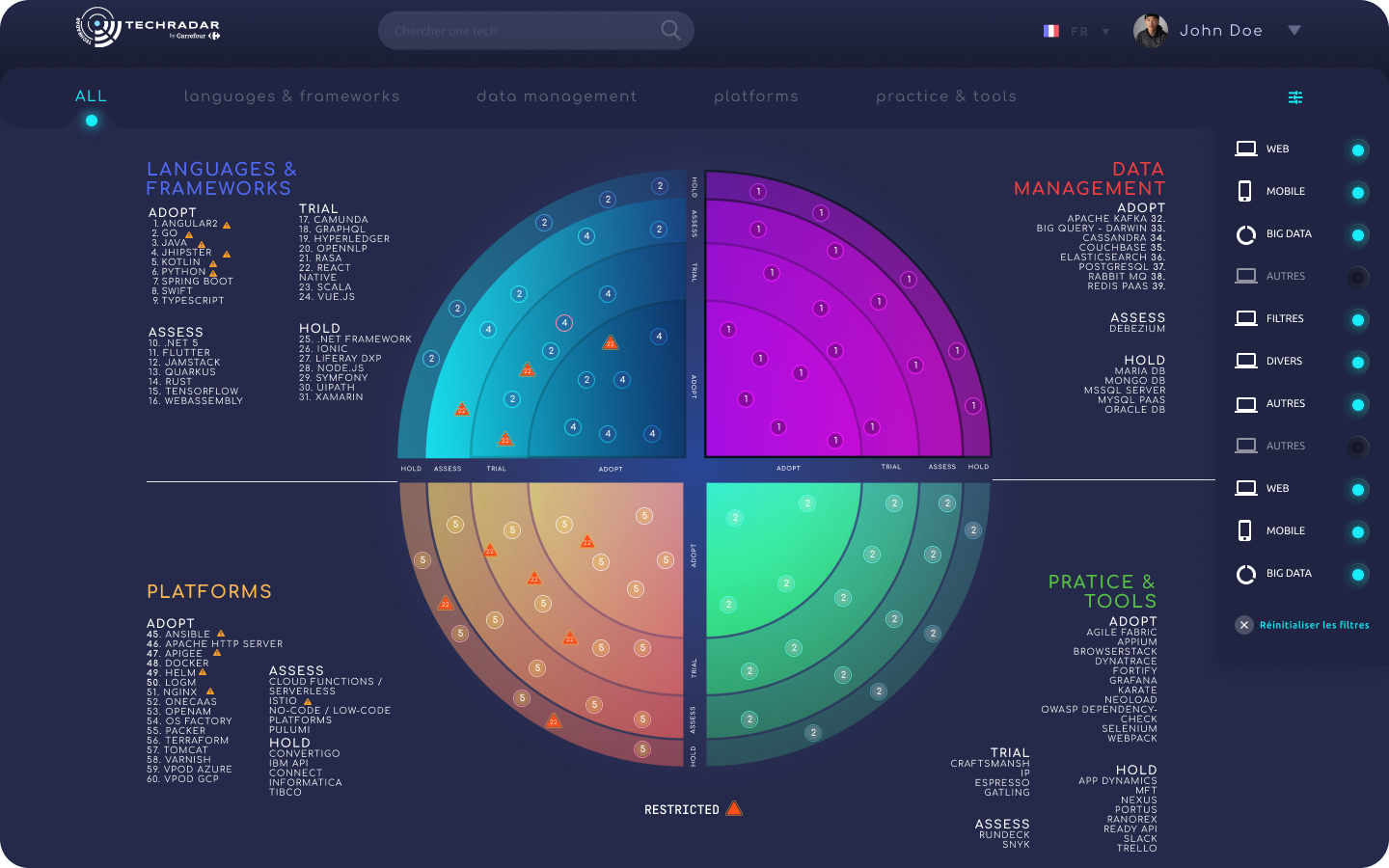This screenshot has width=1389, height=868.
Task: Click the PULUMI entry in Platforms
Action: pyautogui.click(x=289, y=730)
